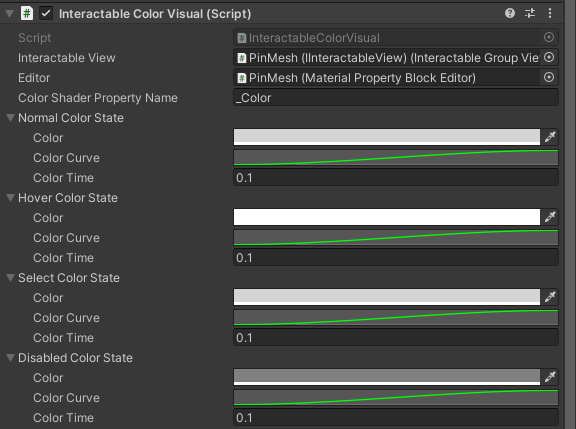Click the C# script icon in the header
Image resolution: width=576 pixels, height=429 pixels.
tap(27, 14)
